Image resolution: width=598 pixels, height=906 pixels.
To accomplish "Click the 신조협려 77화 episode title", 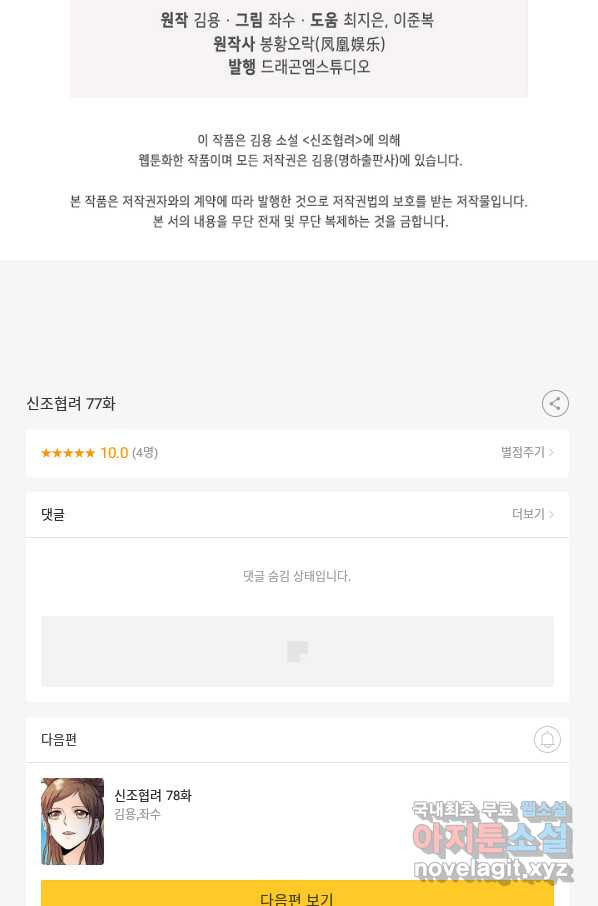I will pyautogui.click(x=71, y=403).
